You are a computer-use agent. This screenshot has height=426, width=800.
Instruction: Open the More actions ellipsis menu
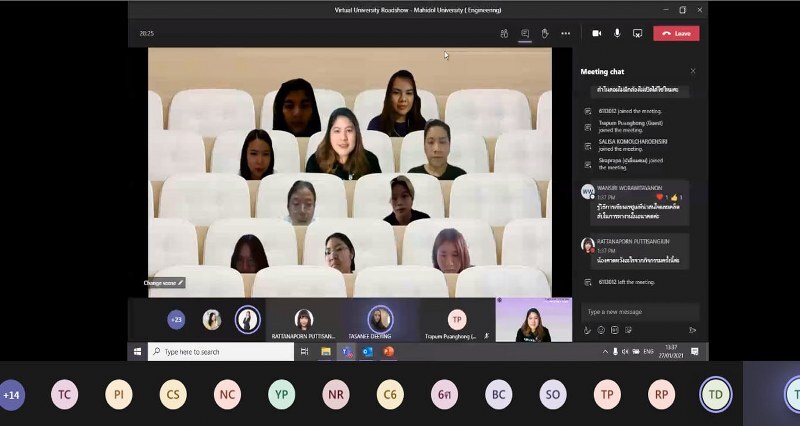566,33
